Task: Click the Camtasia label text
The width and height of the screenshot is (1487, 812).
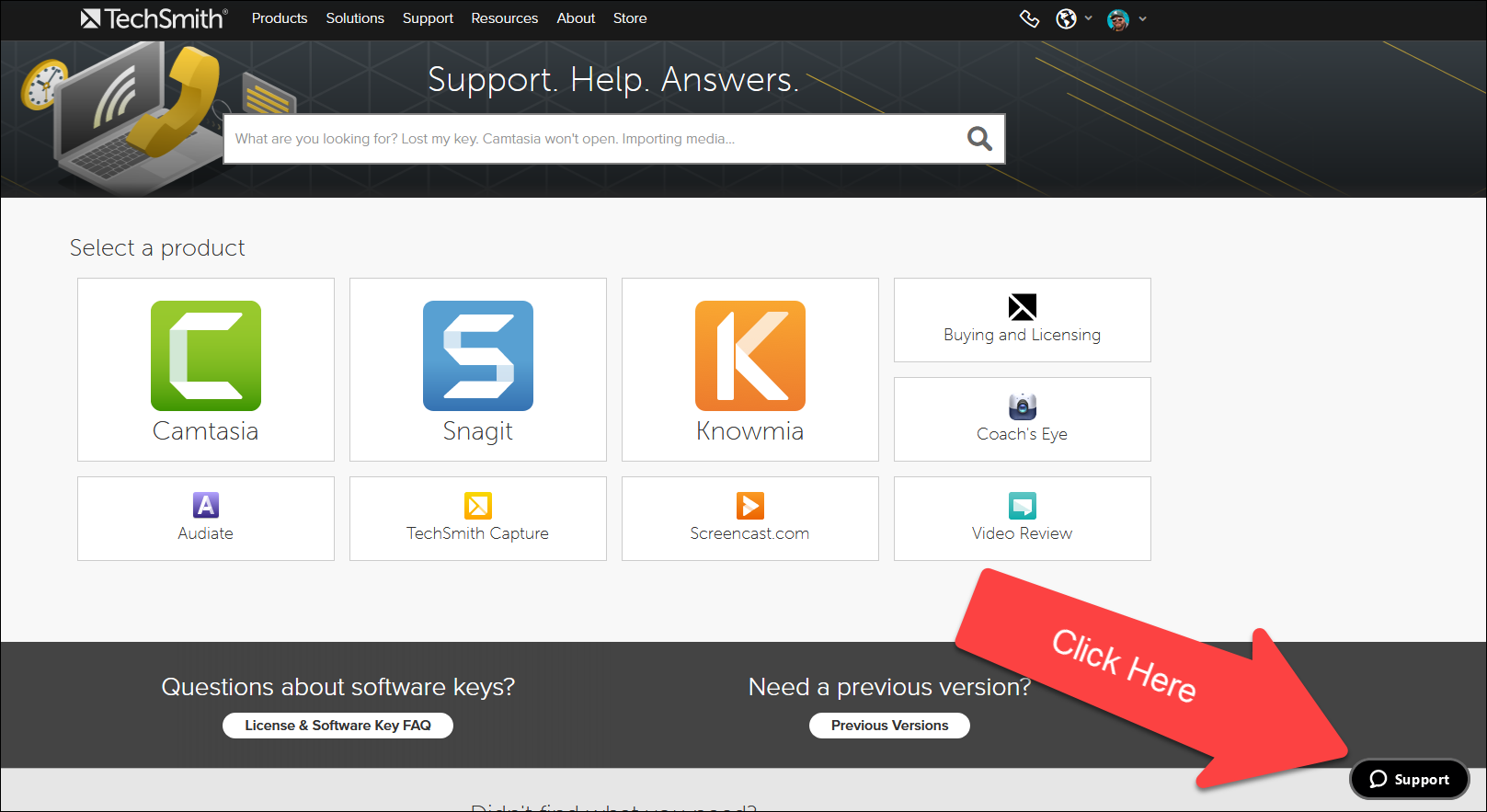Action: tap(206, 431)
